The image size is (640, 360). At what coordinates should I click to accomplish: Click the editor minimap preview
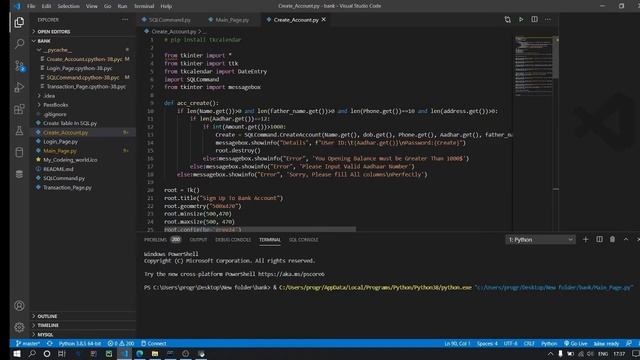[x=533, y=65]
